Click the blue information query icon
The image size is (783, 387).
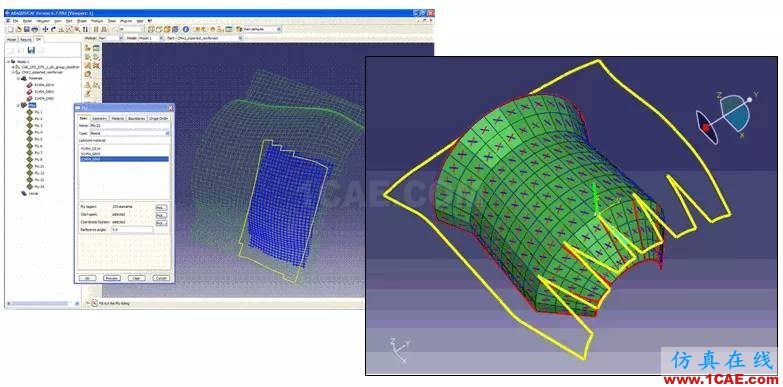click(186, 29)
